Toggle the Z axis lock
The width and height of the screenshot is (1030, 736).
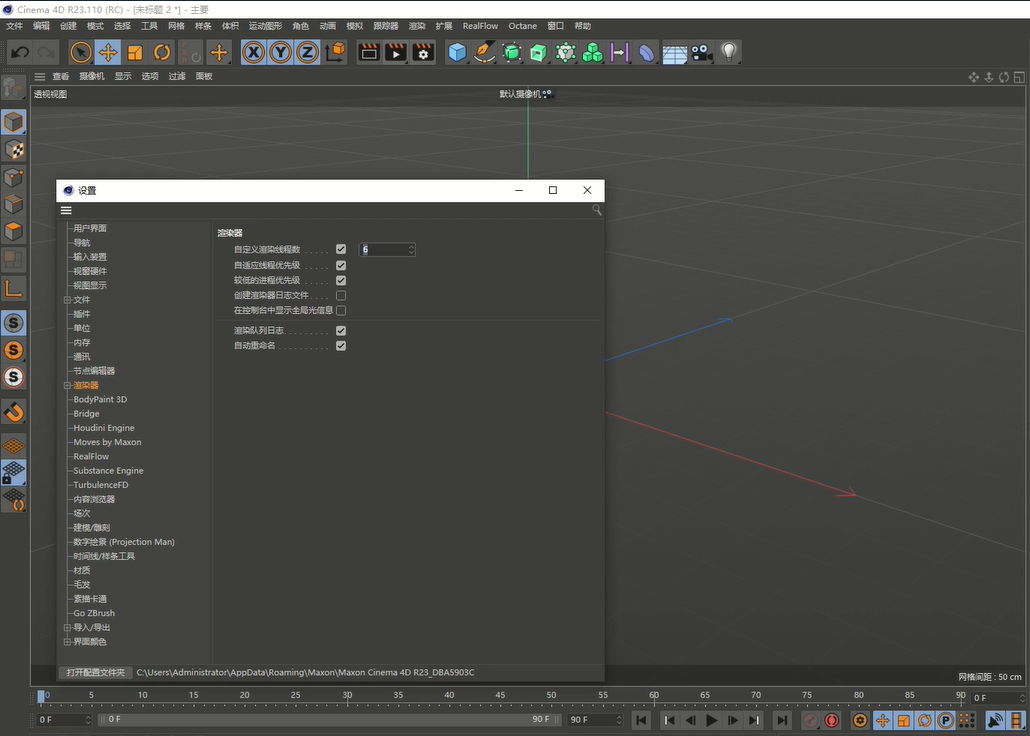307,52
